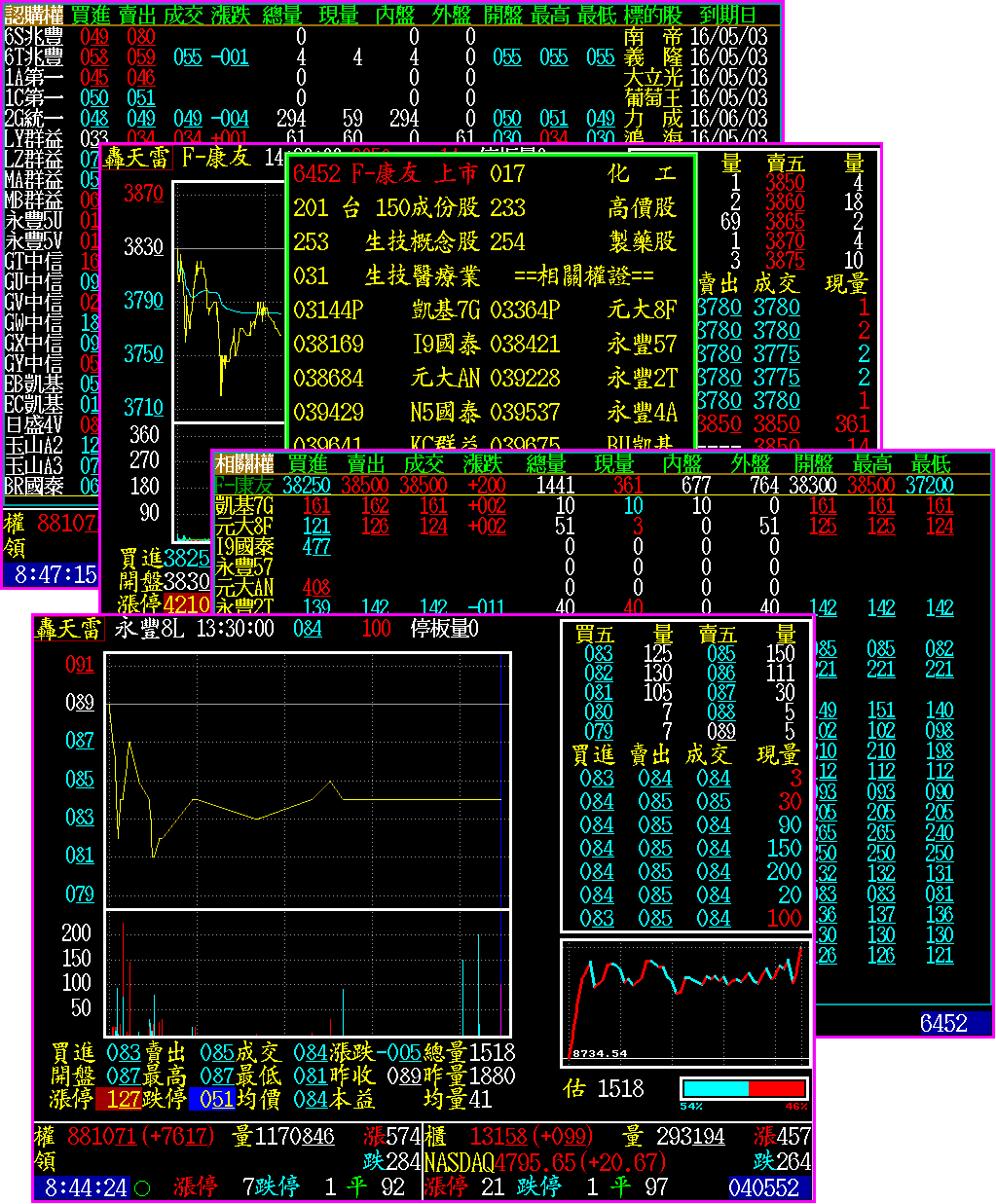Select the 6T兆豐 warrant row
Screen dimensions: 996x1204
click(34, 57)
